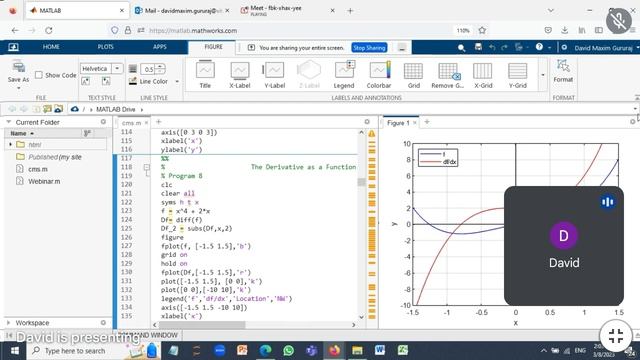Image resolution: width=640 pixels, height=360 pixels.
Task: Collapse the Current Folder panel
Action: [9, 122]
